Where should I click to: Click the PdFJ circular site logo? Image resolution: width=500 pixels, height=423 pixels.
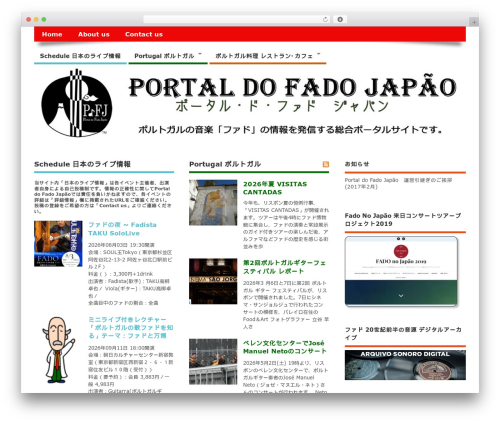76,103
